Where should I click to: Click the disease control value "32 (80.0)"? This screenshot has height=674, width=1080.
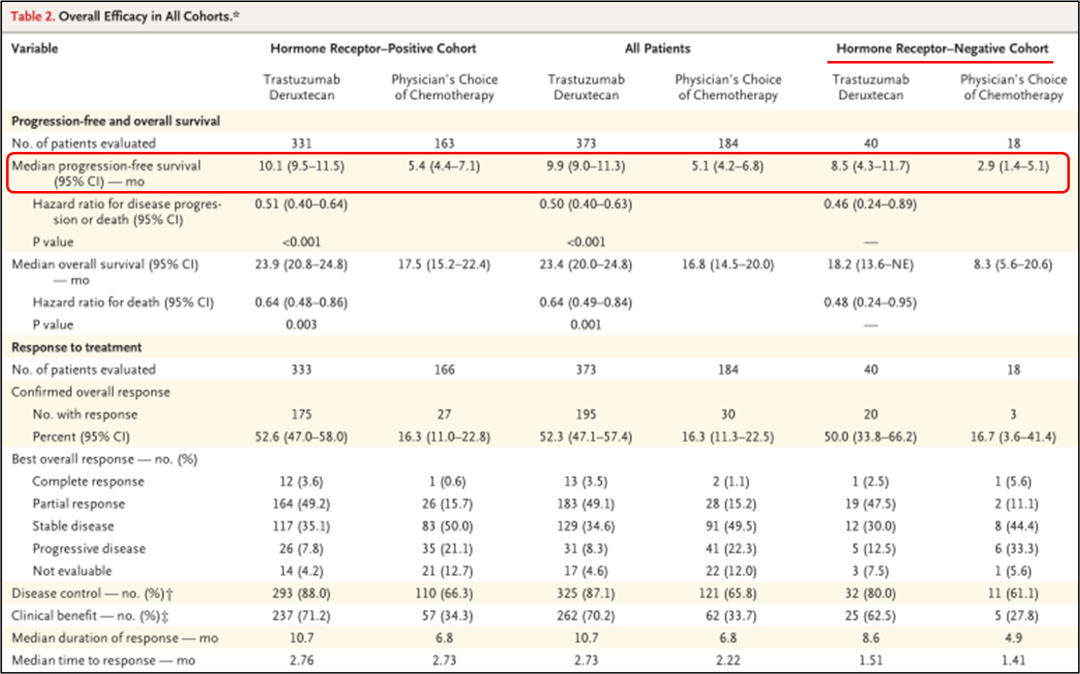point(871,593)
